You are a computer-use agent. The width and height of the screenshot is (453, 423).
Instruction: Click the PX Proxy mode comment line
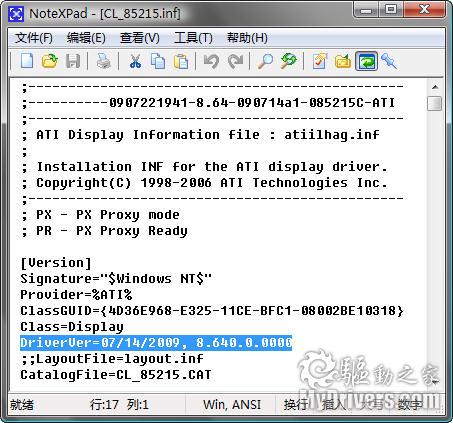[100, 215]
